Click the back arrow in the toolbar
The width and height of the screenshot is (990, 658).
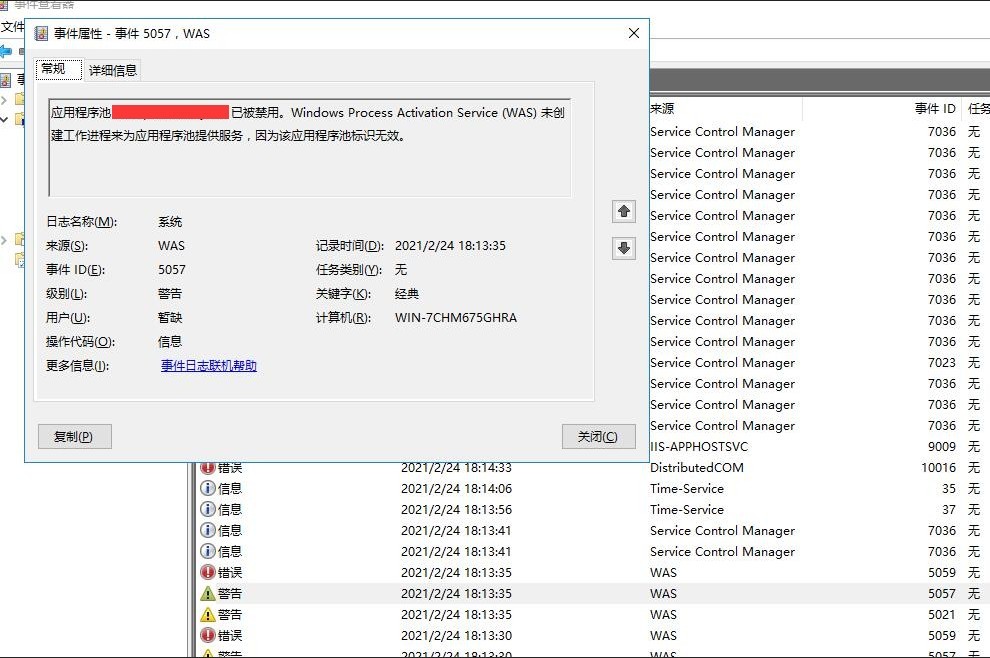click(6, 51)
